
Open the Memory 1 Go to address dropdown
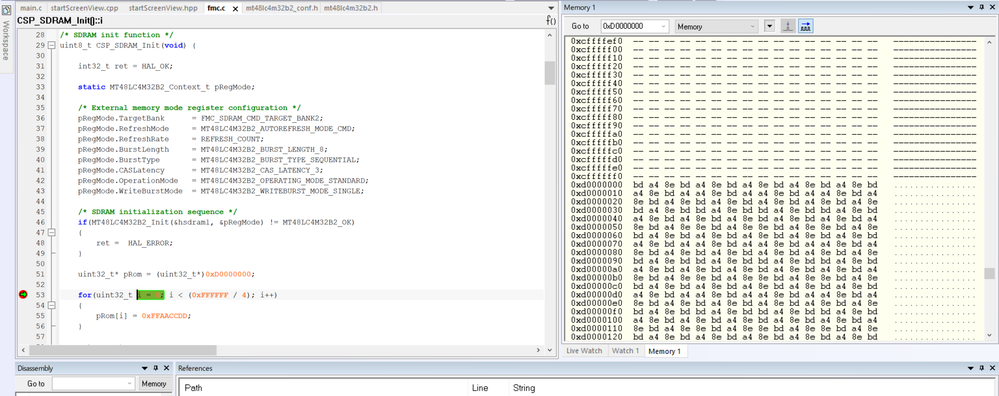coord(663,26)
